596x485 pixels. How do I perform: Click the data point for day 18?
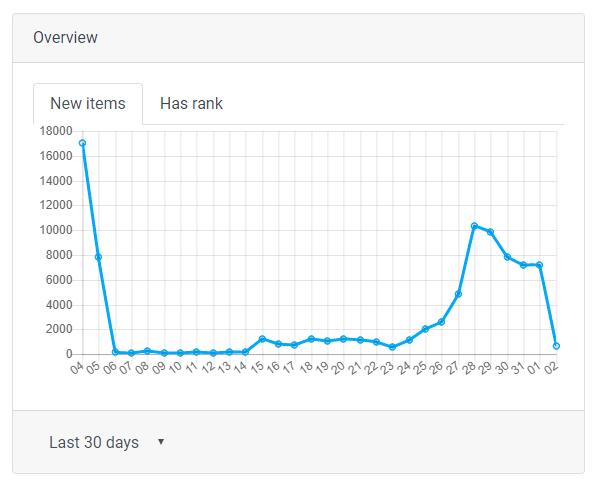click(x=311, y=338)
